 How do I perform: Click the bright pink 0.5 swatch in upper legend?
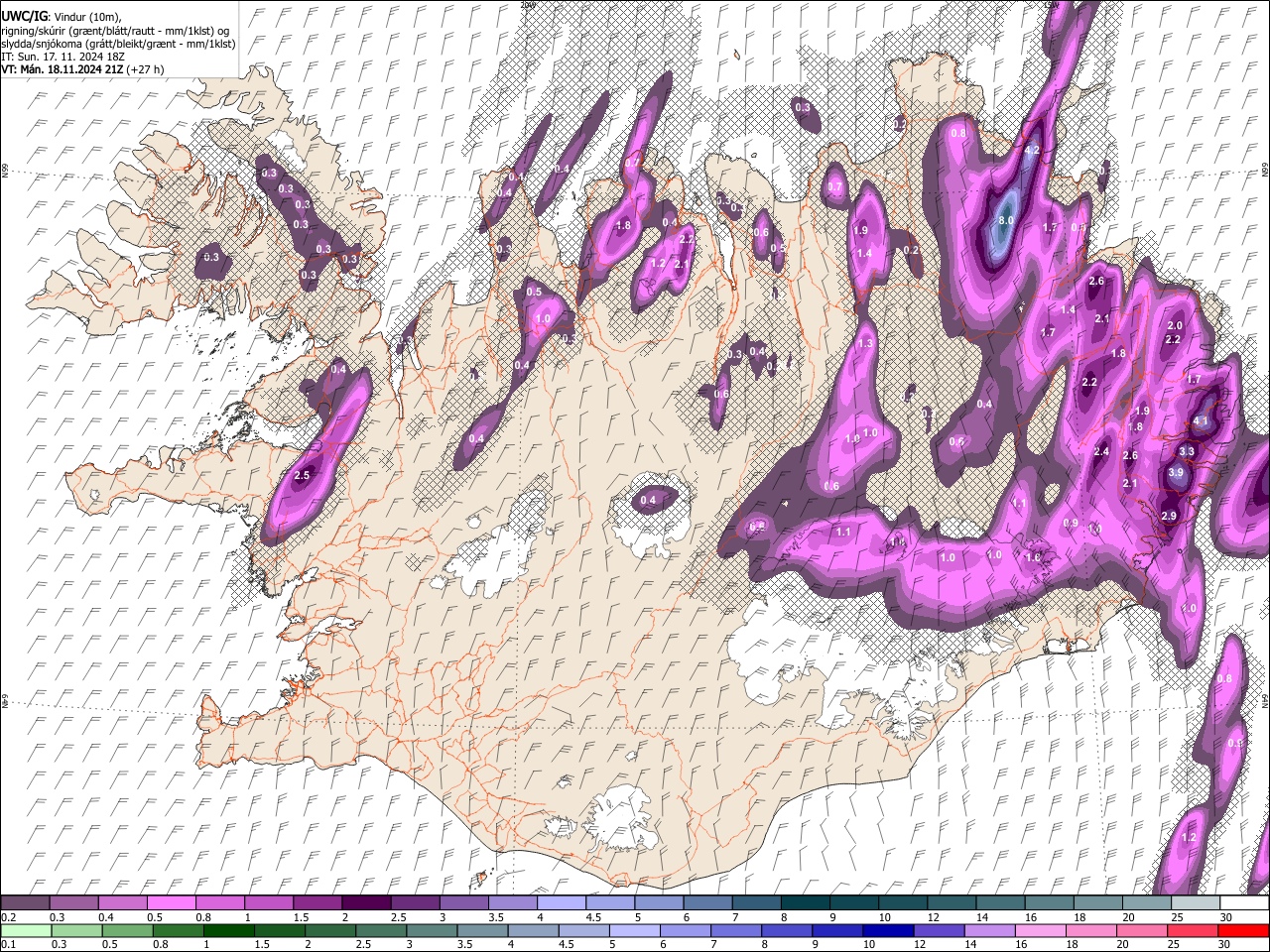pos(171,903)
